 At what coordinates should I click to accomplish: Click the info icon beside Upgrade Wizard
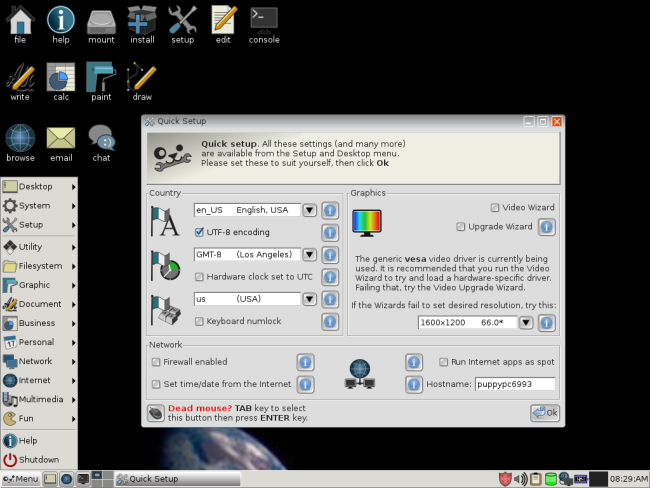(x=546, y=227)
